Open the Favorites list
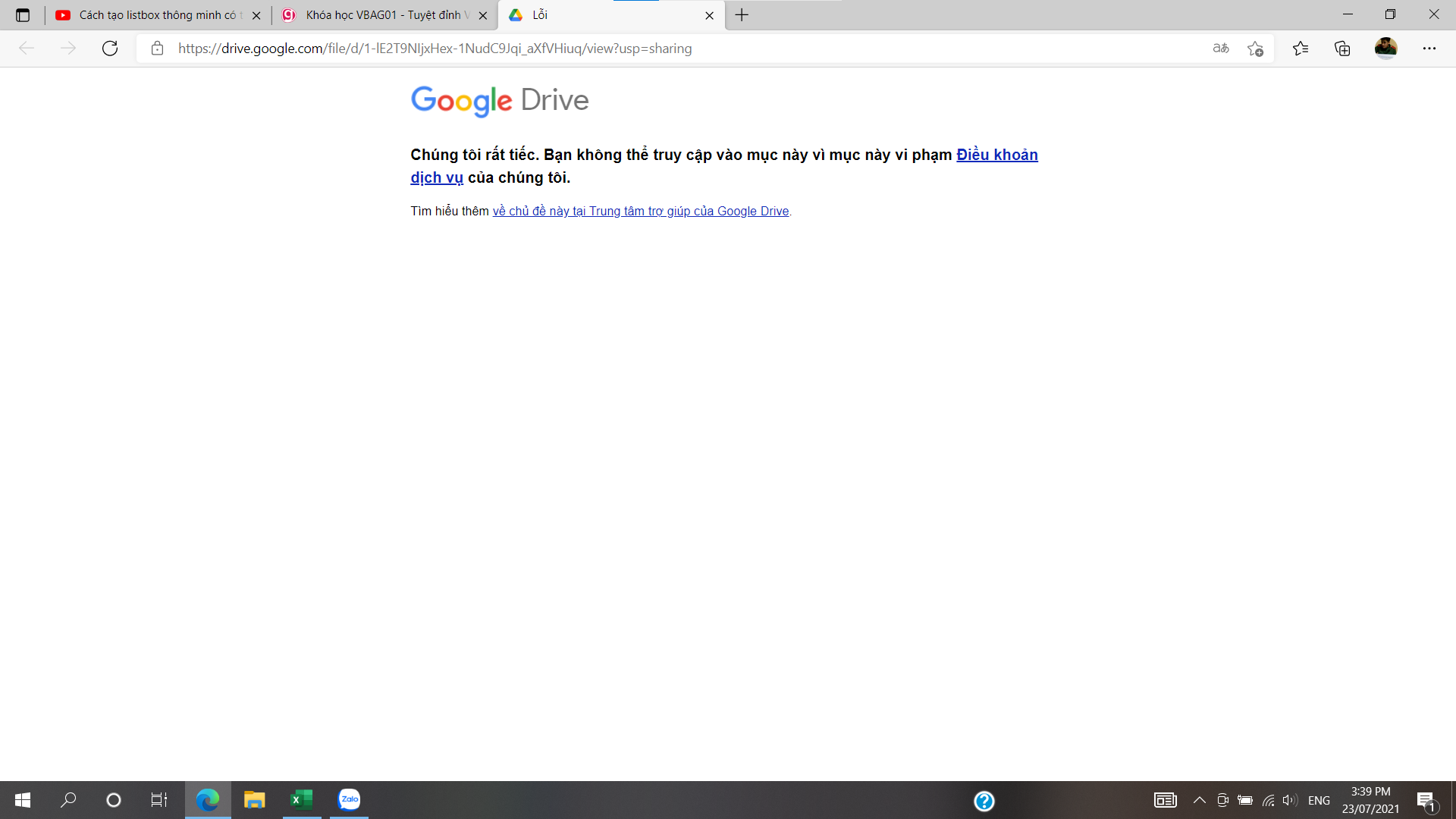The height and width of the screenshot is (819, 1456). click(x=1301, y=49)
